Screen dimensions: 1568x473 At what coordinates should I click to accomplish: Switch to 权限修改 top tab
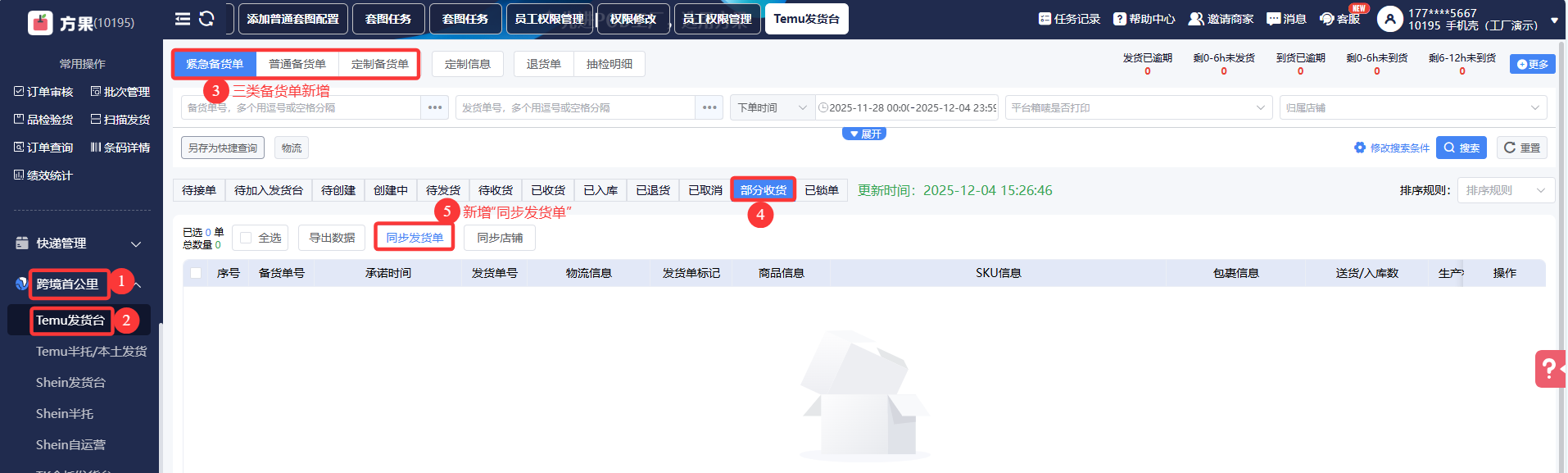(x=633, y=19)
